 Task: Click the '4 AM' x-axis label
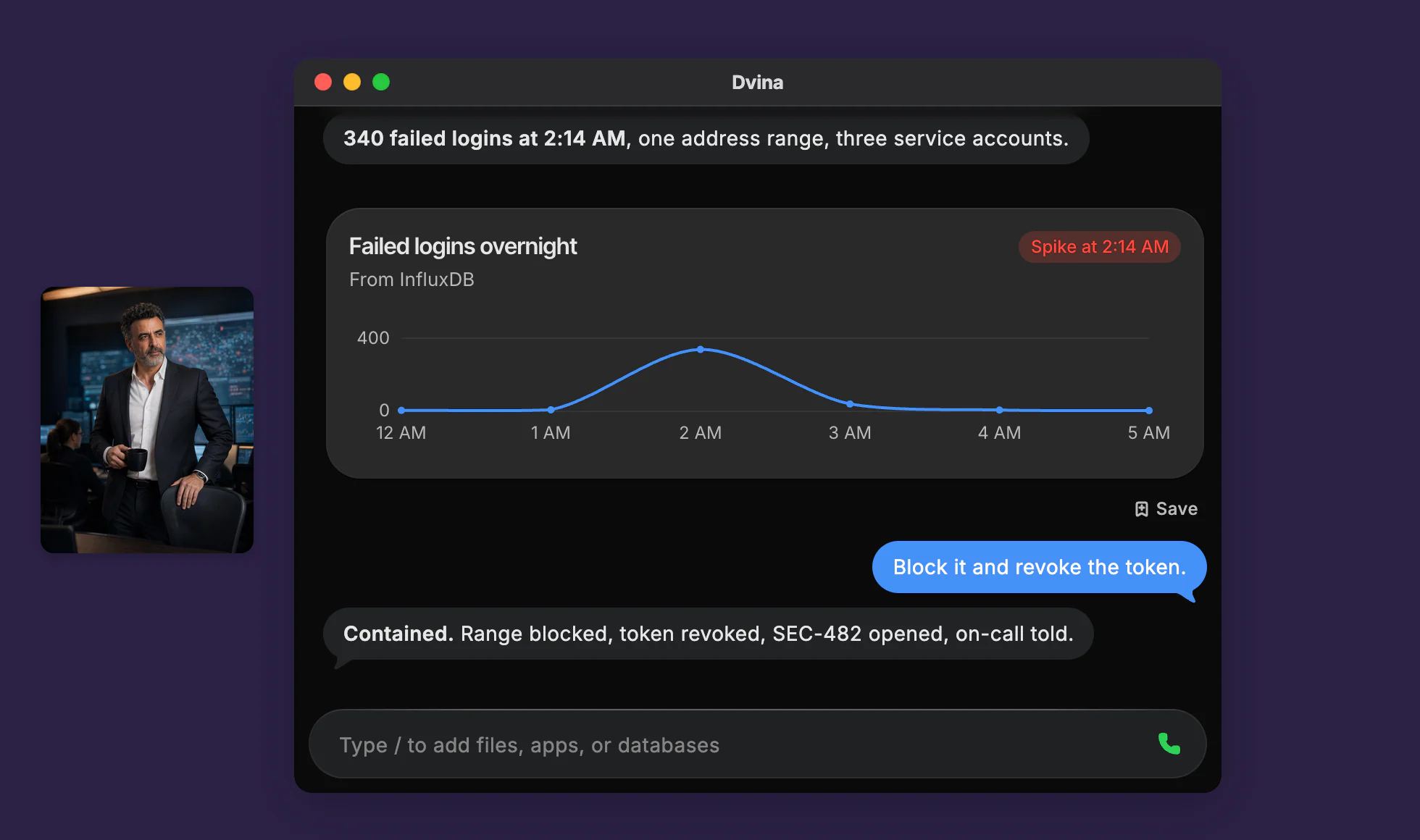click(999, 433)
